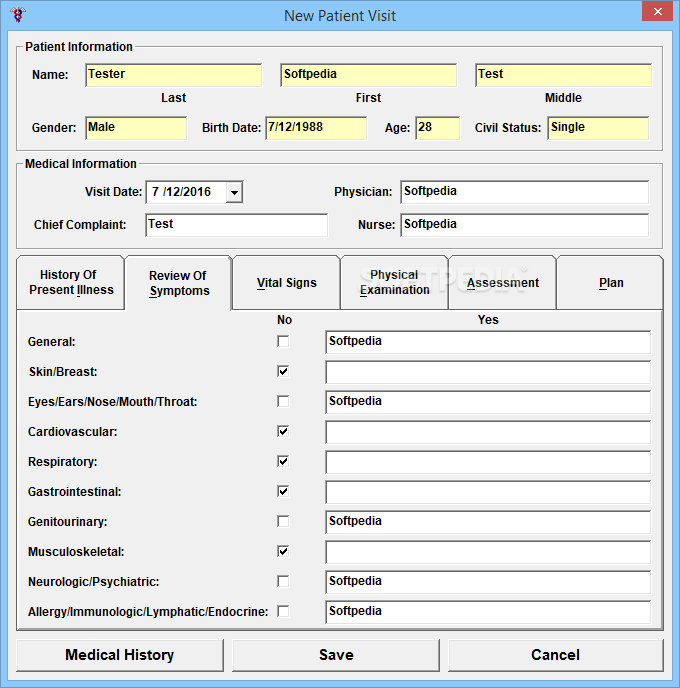The height and width of the screenshot is (688, 680).
Task: Click Eyes/Ears/Nose/Mouth/Throat Yes text field
Action: pyautogui.click(x=488, y=402)
